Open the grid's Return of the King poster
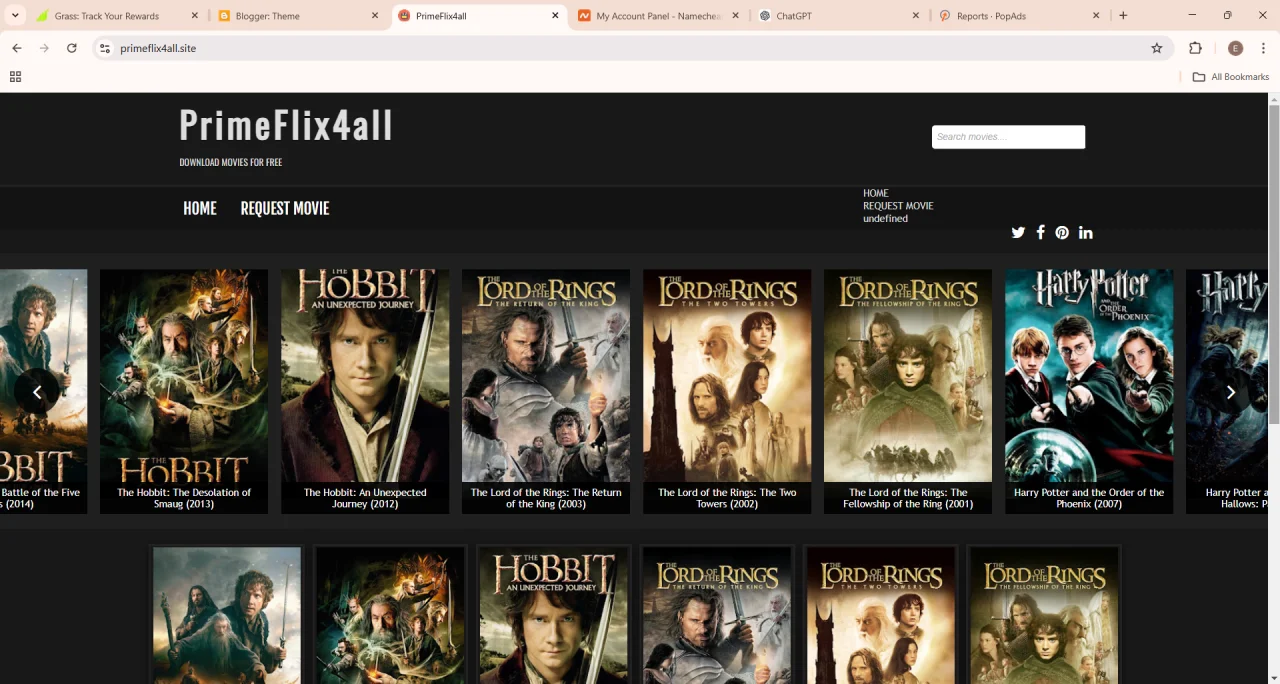Screen dimensions: 1280x684 (717, 615)
